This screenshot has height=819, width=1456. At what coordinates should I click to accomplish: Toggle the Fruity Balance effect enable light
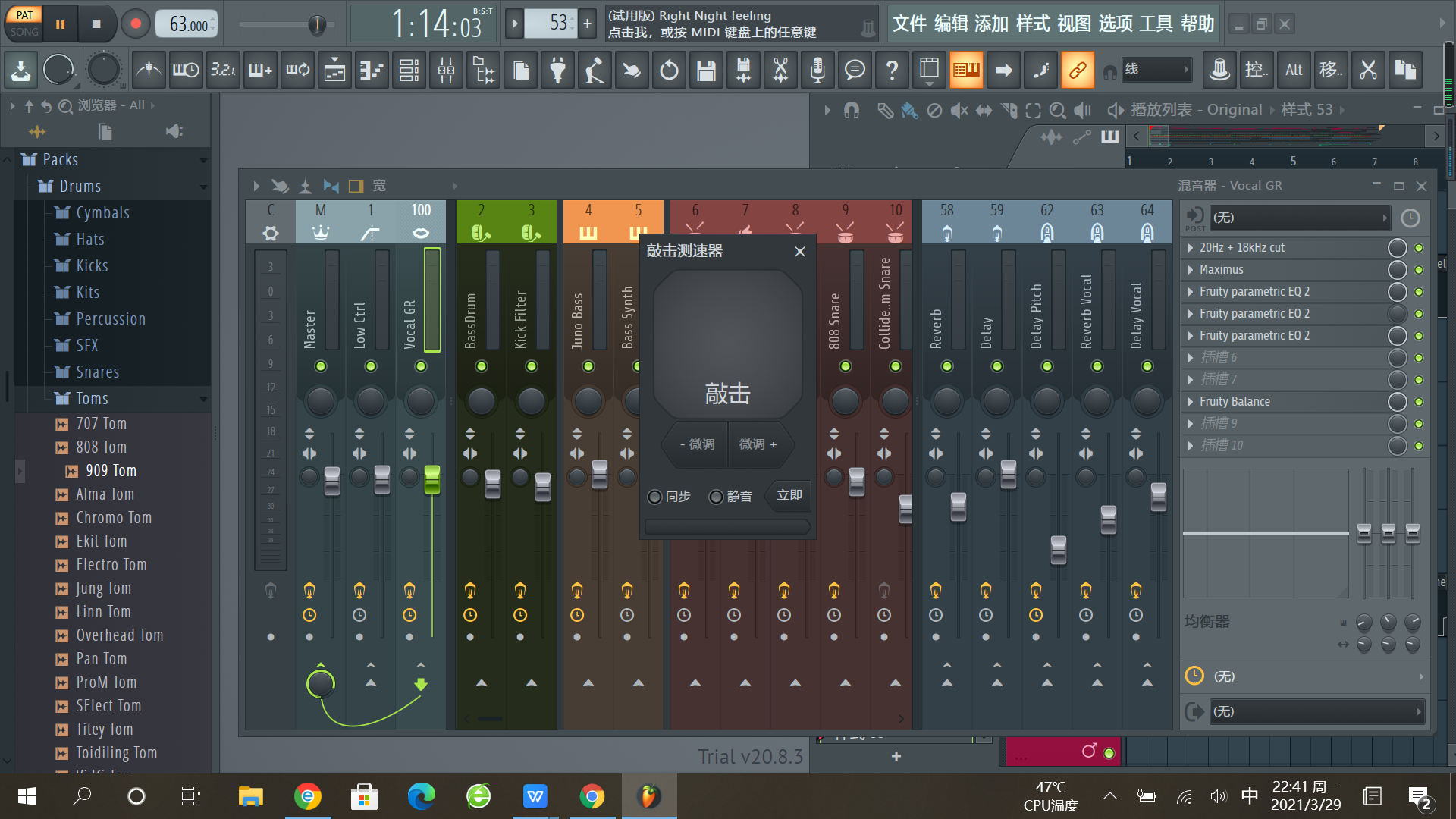pyautogui.click(x=1418, y=402)
